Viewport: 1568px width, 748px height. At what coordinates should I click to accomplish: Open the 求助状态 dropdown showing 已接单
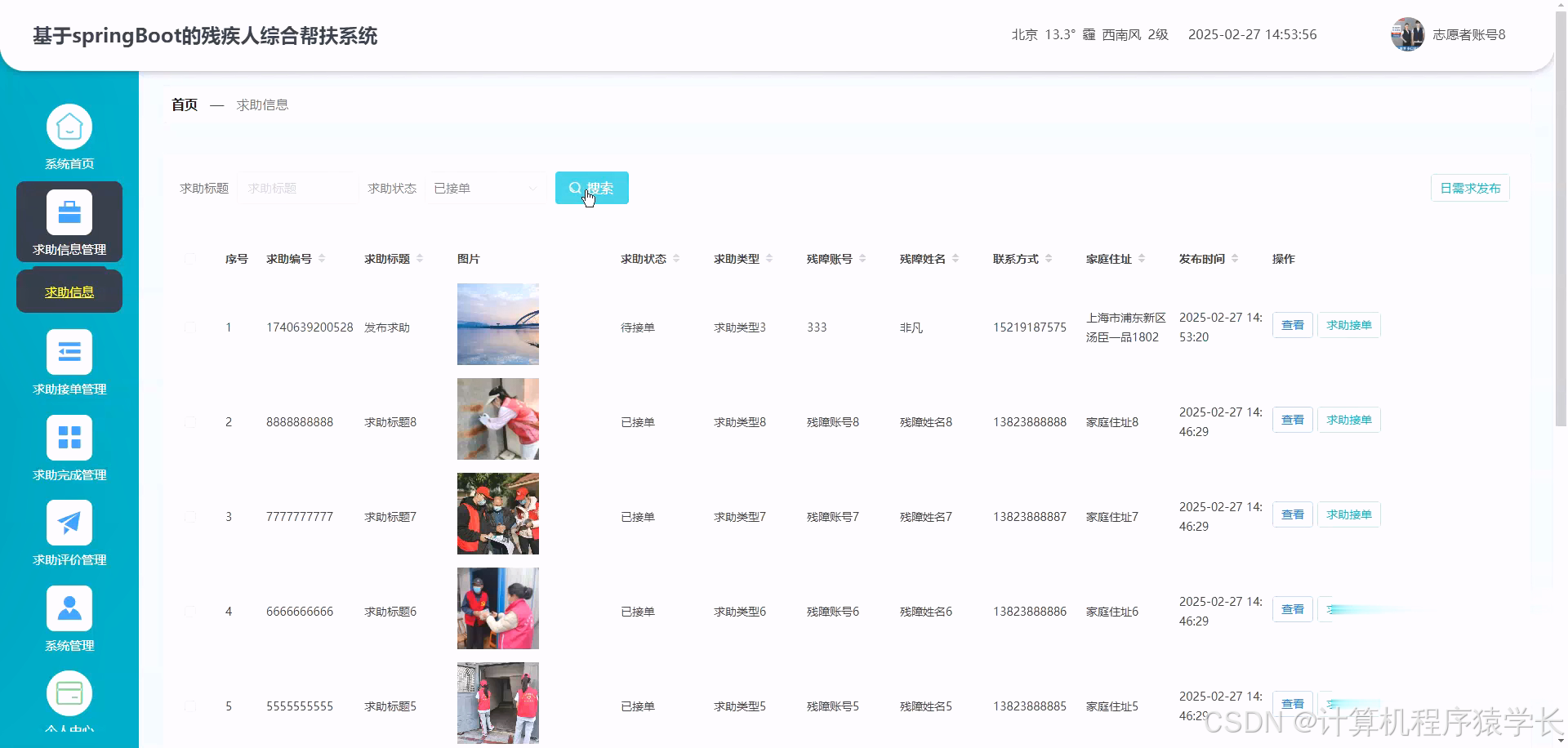coord(486,188)
